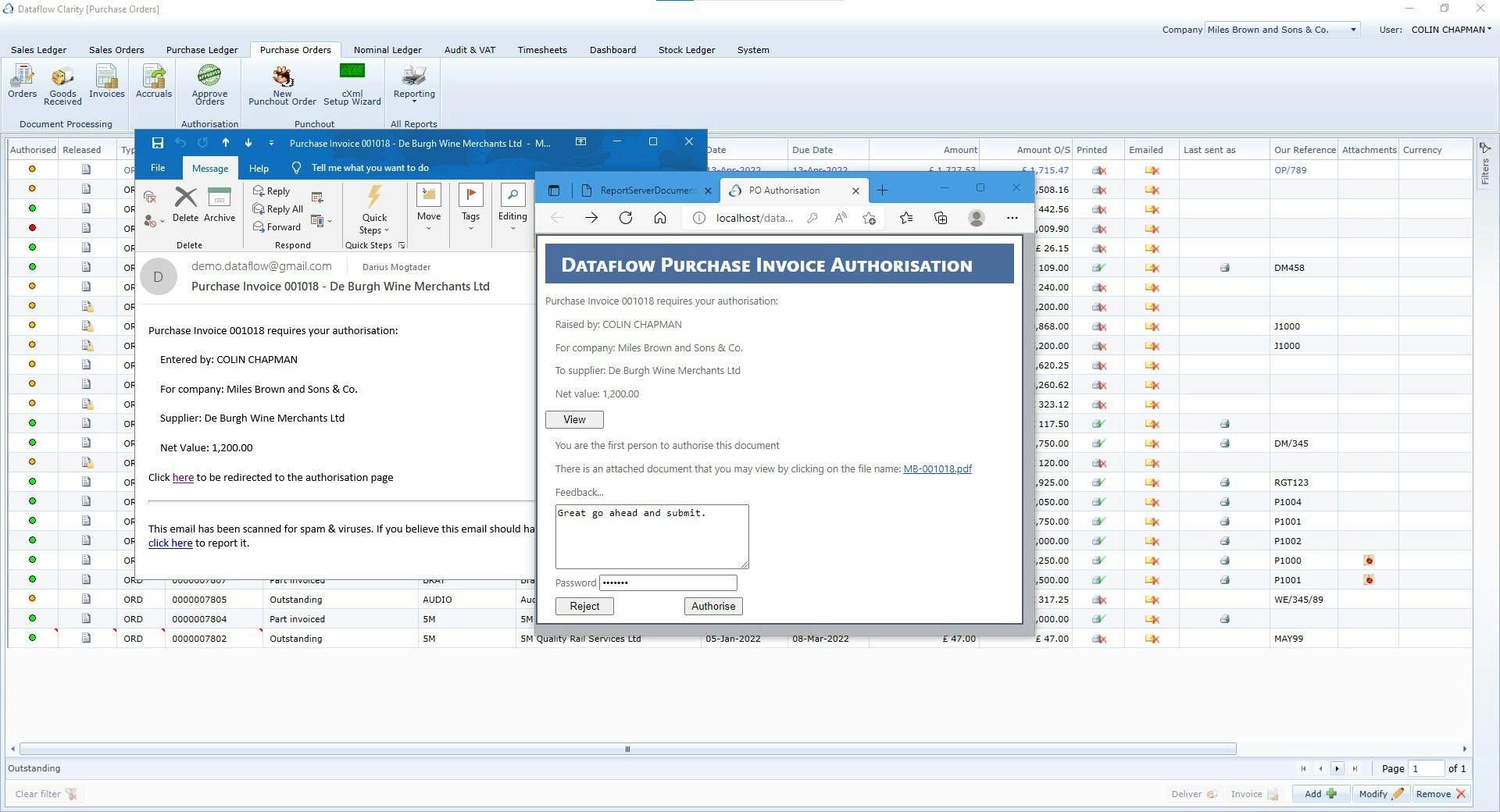
Task: Click the 'click here' report link
Action: [170, 543]
